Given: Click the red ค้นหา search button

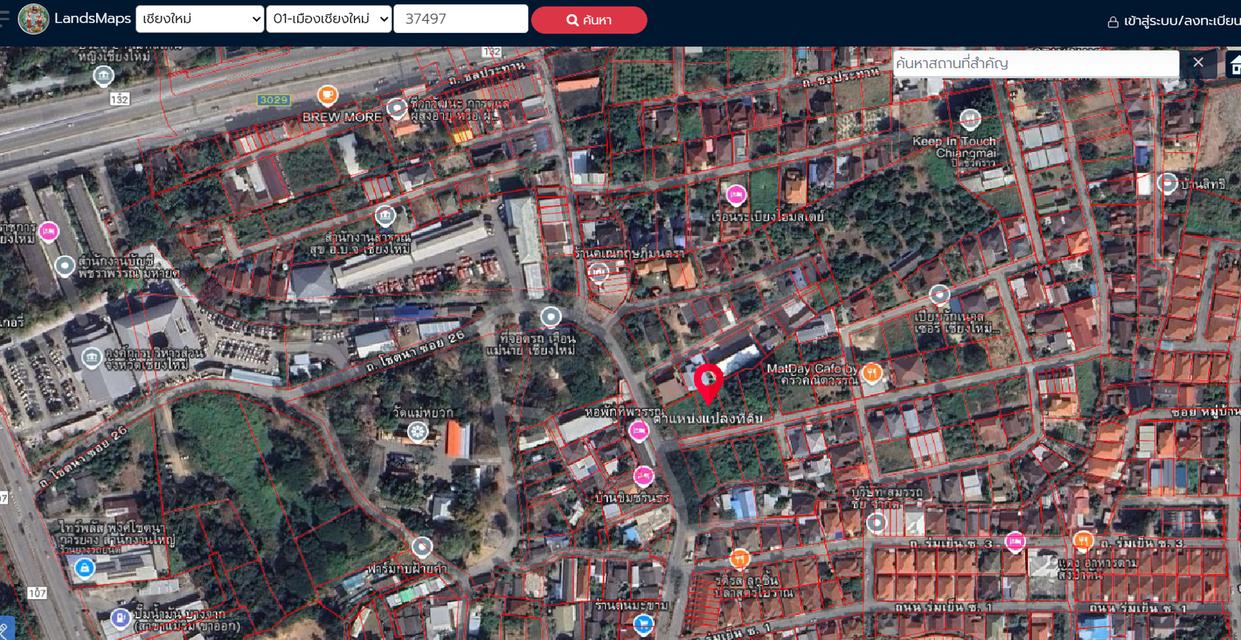Looking at the screenshot, I should click(589, 20).
